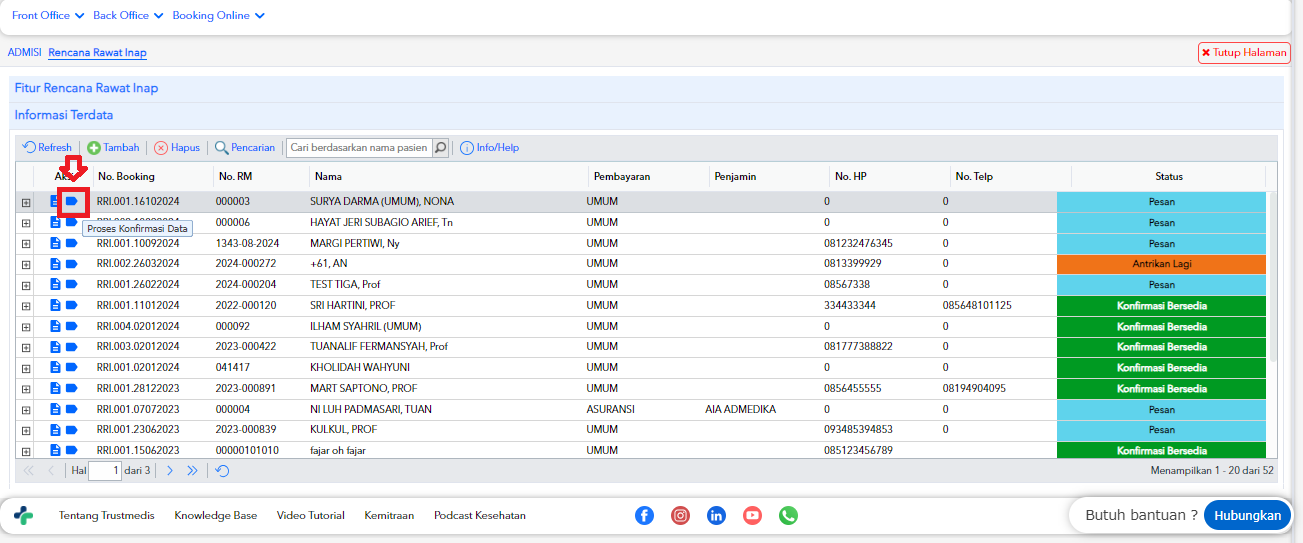The image size is (1303, 543).
Task: Open the Video Tutorial link
Action: [x=311, y=516]
